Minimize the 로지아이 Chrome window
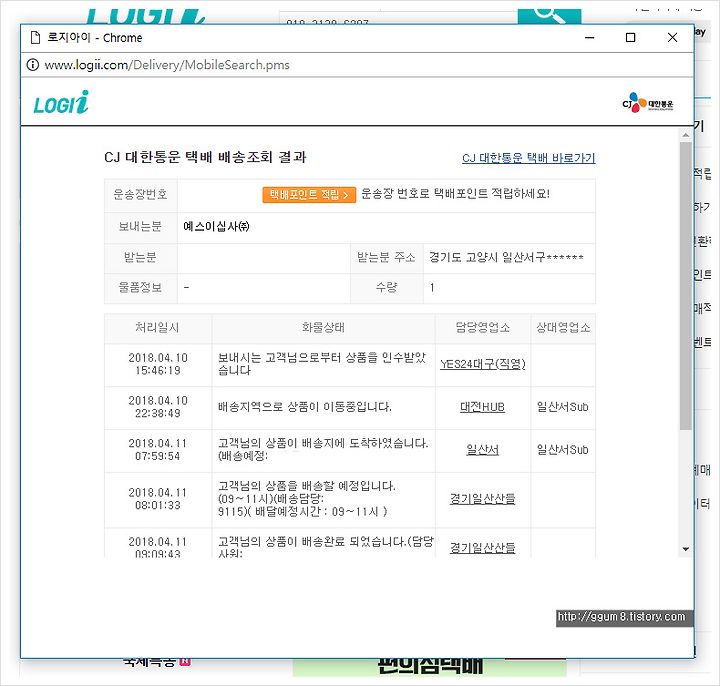The width and height of the screenshot is (720, 686). click(590, 38)
